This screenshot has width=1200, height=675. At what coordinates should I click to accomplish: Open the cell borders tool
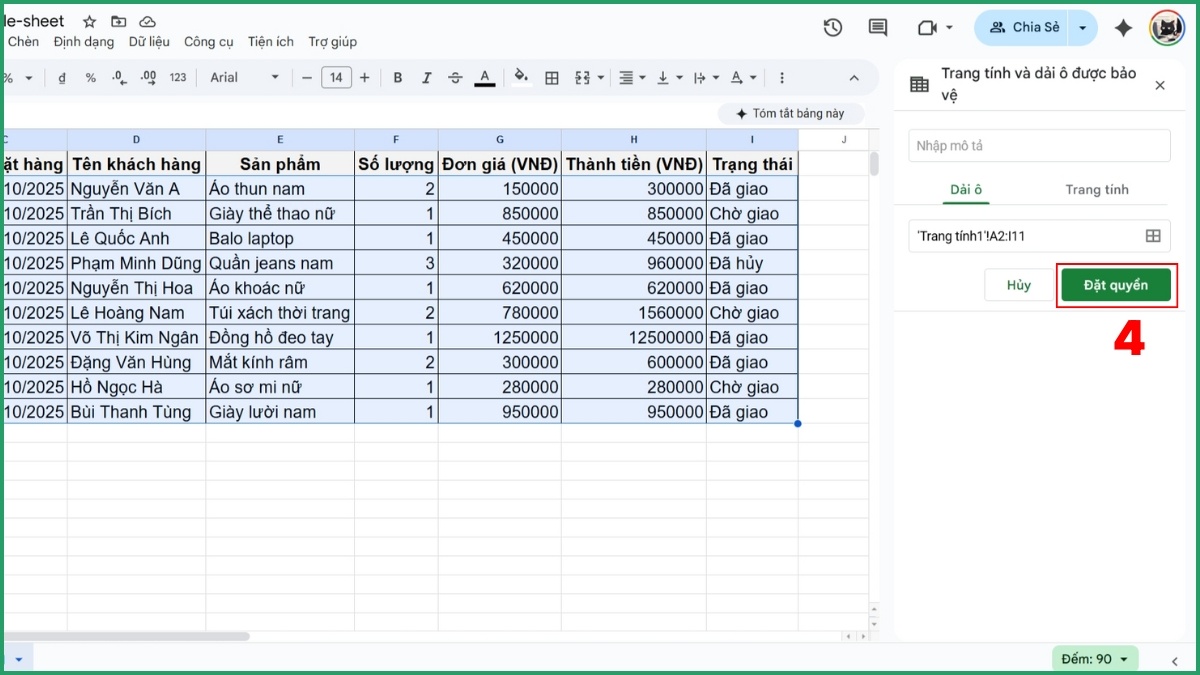click(x=552, y=78)
